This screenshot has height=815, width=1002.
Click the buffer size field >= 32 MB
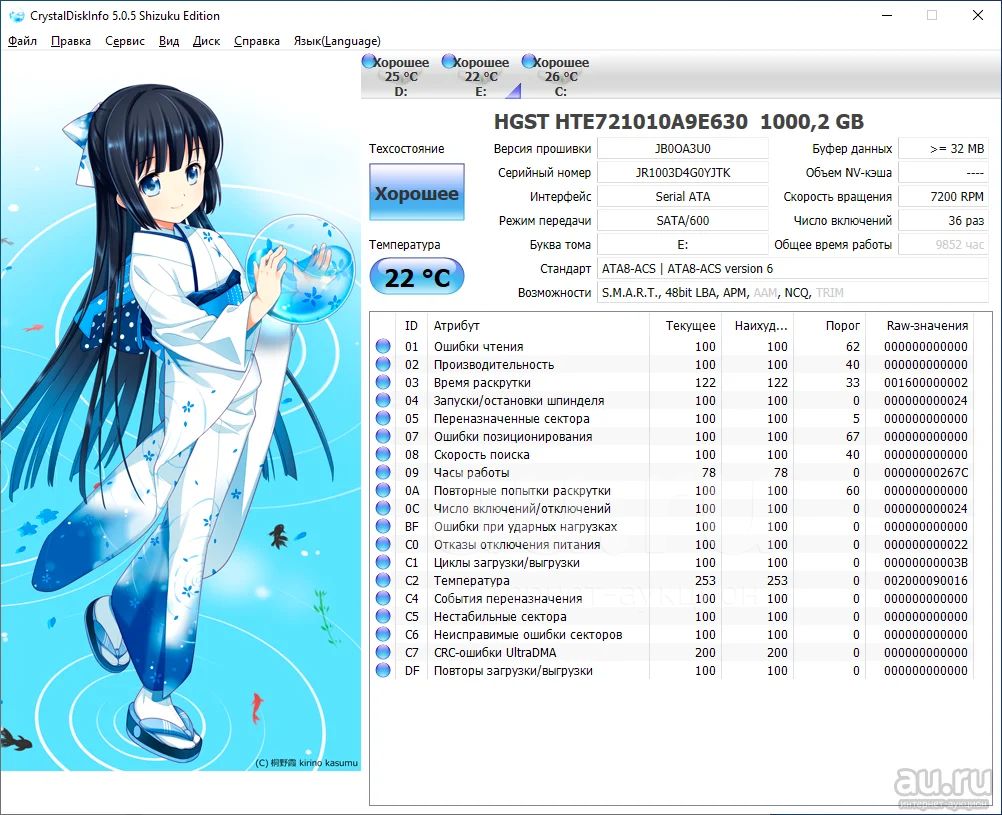pos(943,149)
